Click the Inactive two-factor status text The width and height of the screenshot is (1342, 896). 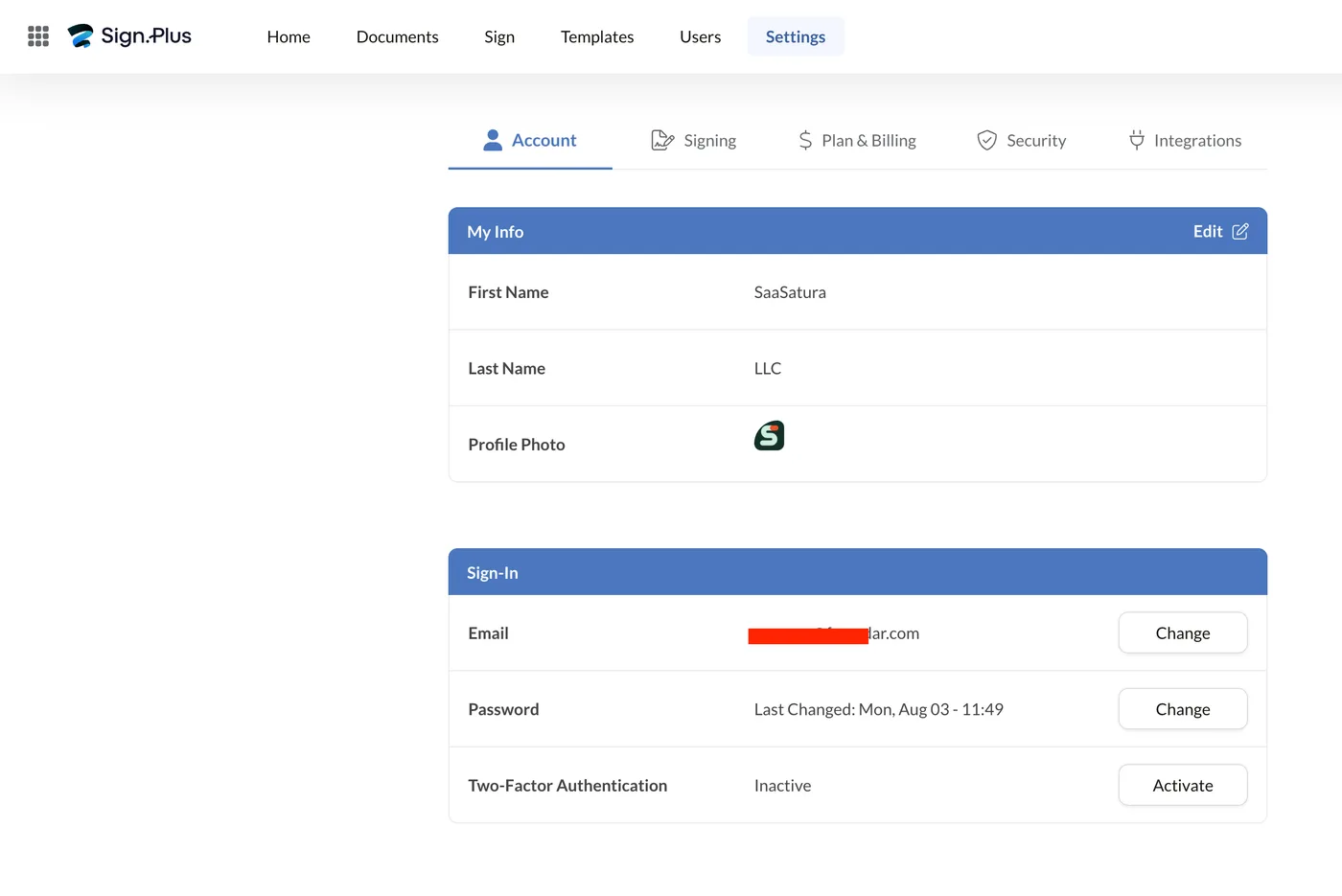click(x=782, y=785)
